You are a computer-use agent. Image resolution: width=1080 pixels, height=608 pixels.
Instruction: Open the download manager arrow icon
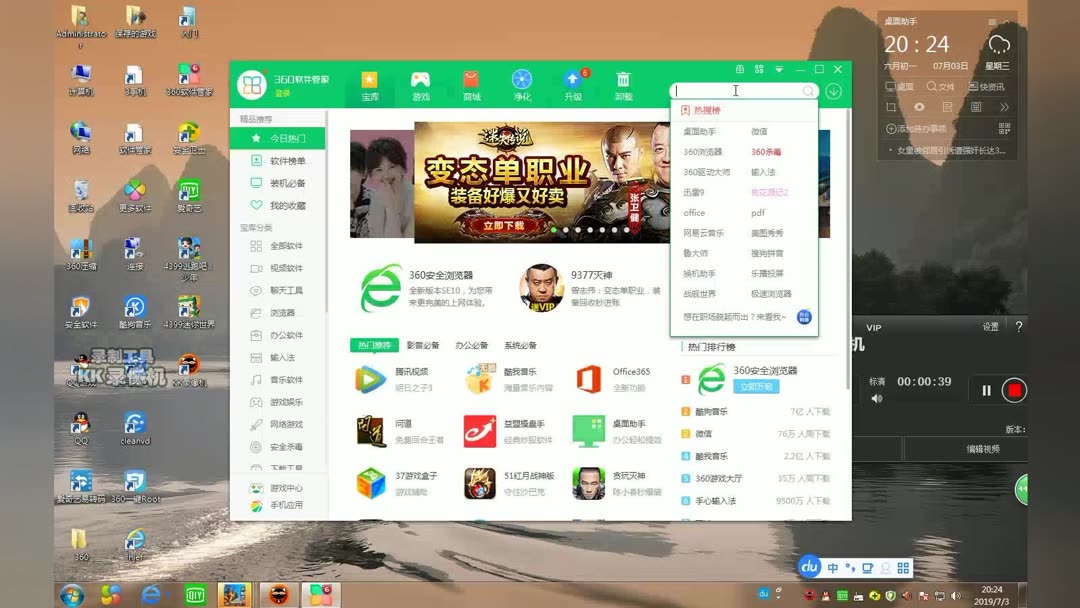[x=834, y=91]
